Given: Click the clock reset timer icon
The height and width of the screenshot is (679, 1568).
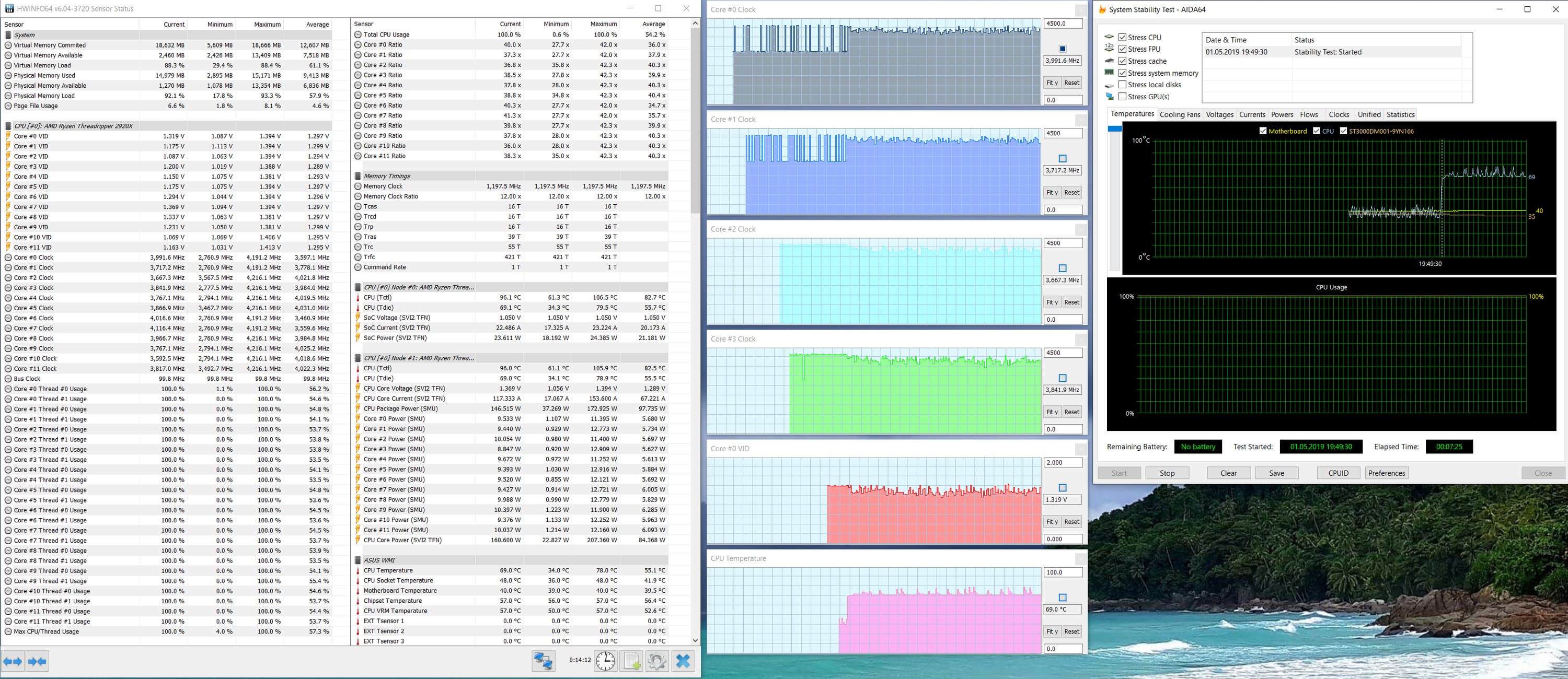Looking at the screenshot, I should (x=605, y=661).
